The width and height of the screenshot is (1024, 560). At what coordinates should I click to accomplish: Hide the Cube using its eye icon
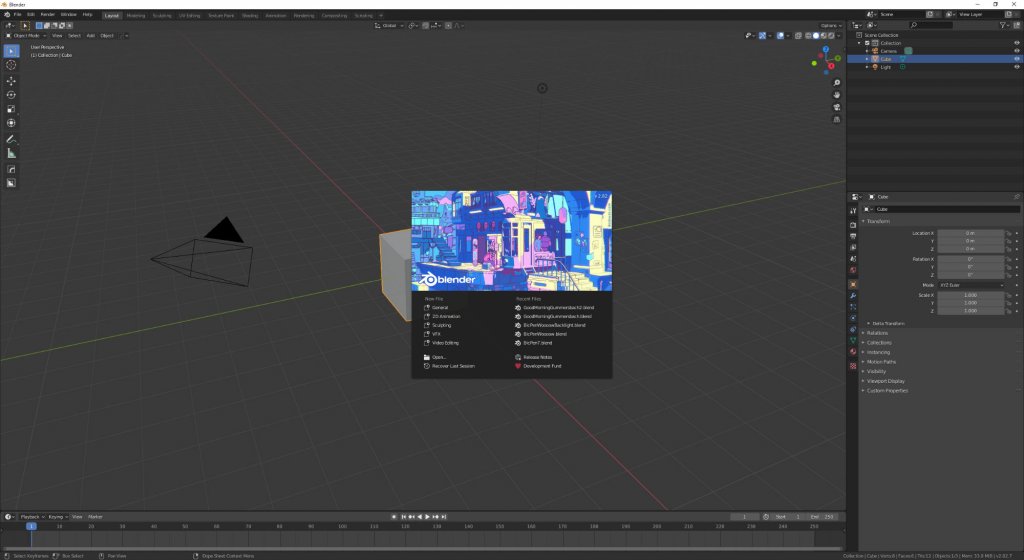coord(1016,59)
